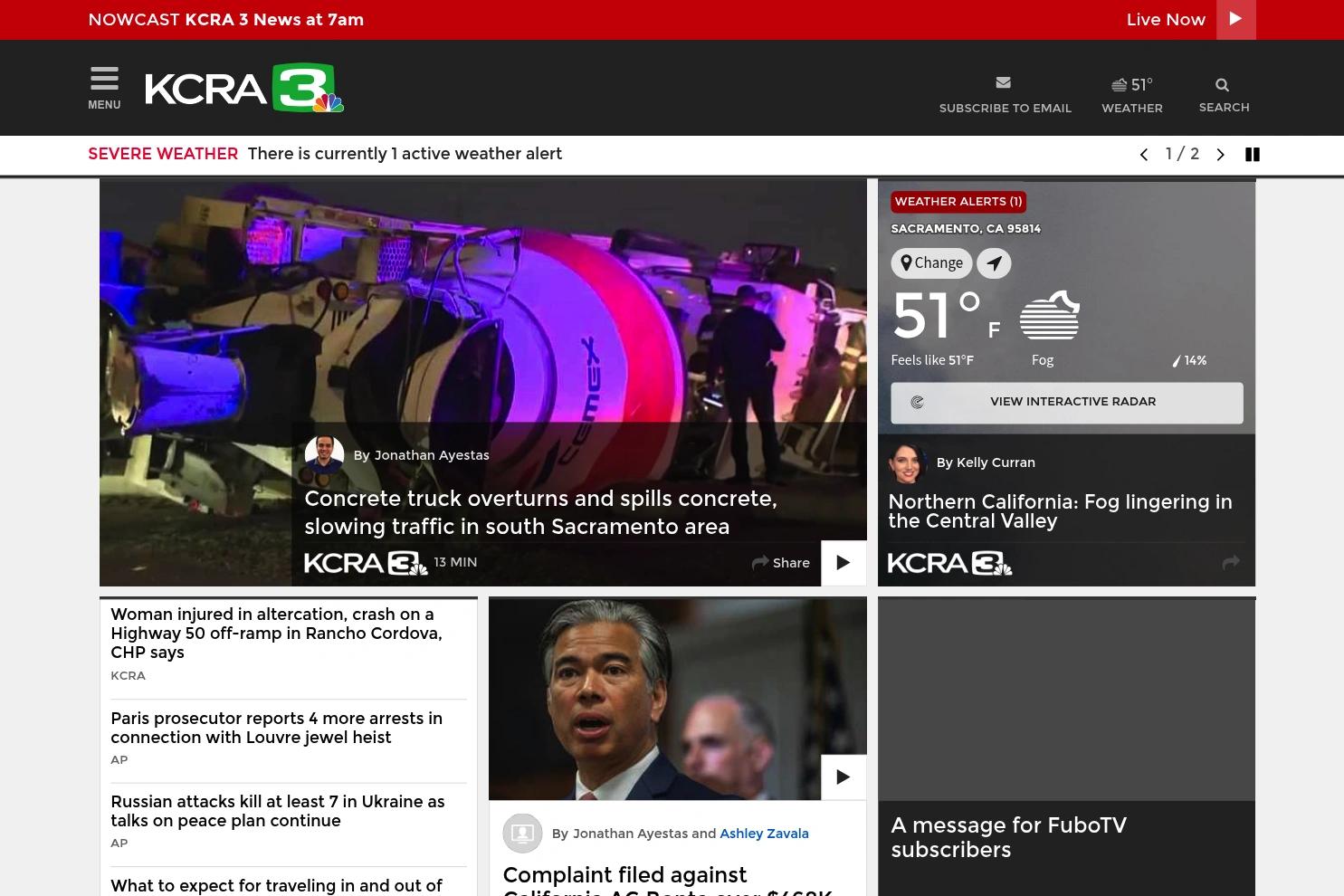The height and width of the screenshot is (896, 1344).
Task: Go to next alert in ticker
Action: 1220,155
